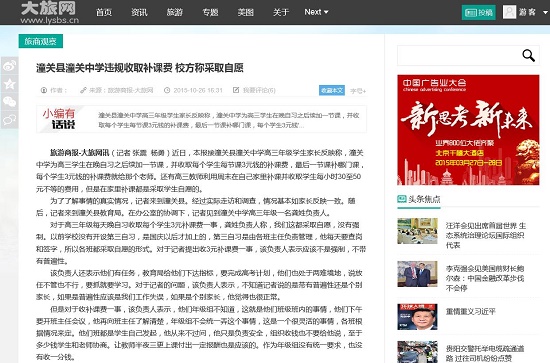
Task: Open the 关于 menu item
Action: click(281, 12)
